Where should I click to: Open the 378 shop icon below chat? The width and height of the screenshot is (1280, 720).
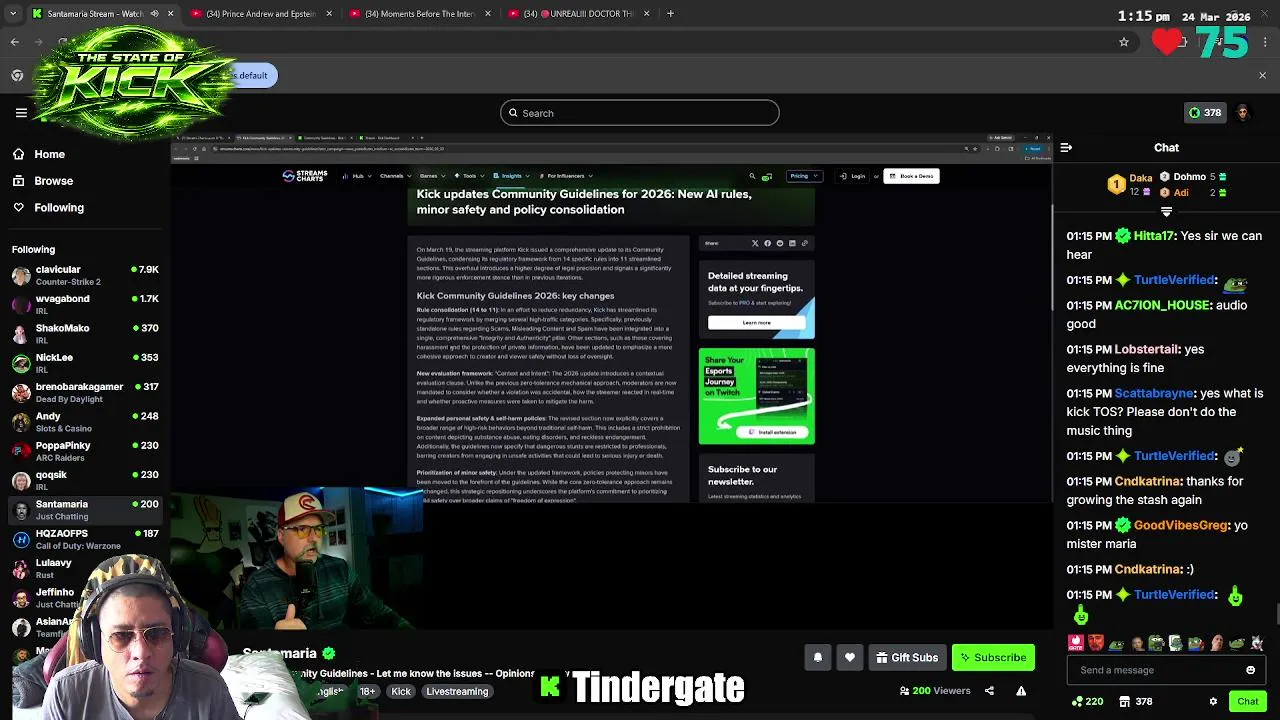[x=1136, y=701]
